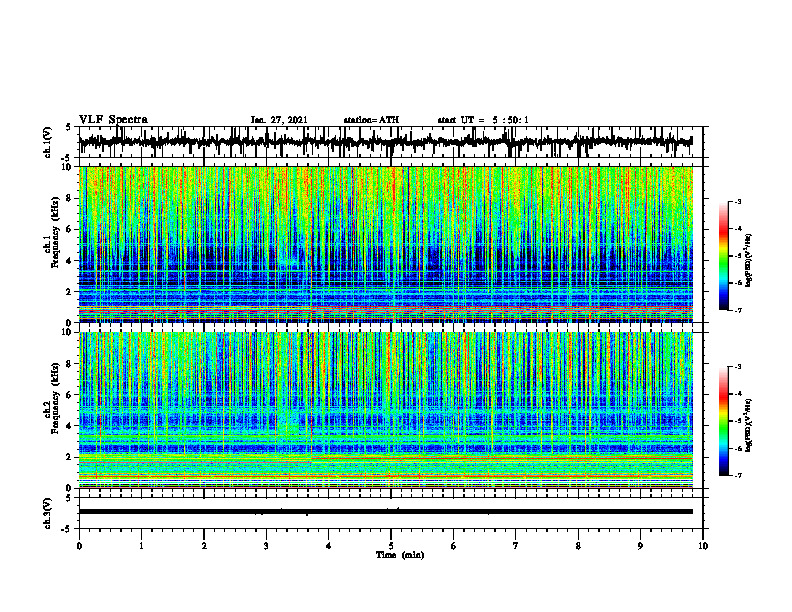The width and height of the screenshot is (792, 612).
Task: Click the ch.2 frequency axis "6" tick label
Action: click(69, 395)
